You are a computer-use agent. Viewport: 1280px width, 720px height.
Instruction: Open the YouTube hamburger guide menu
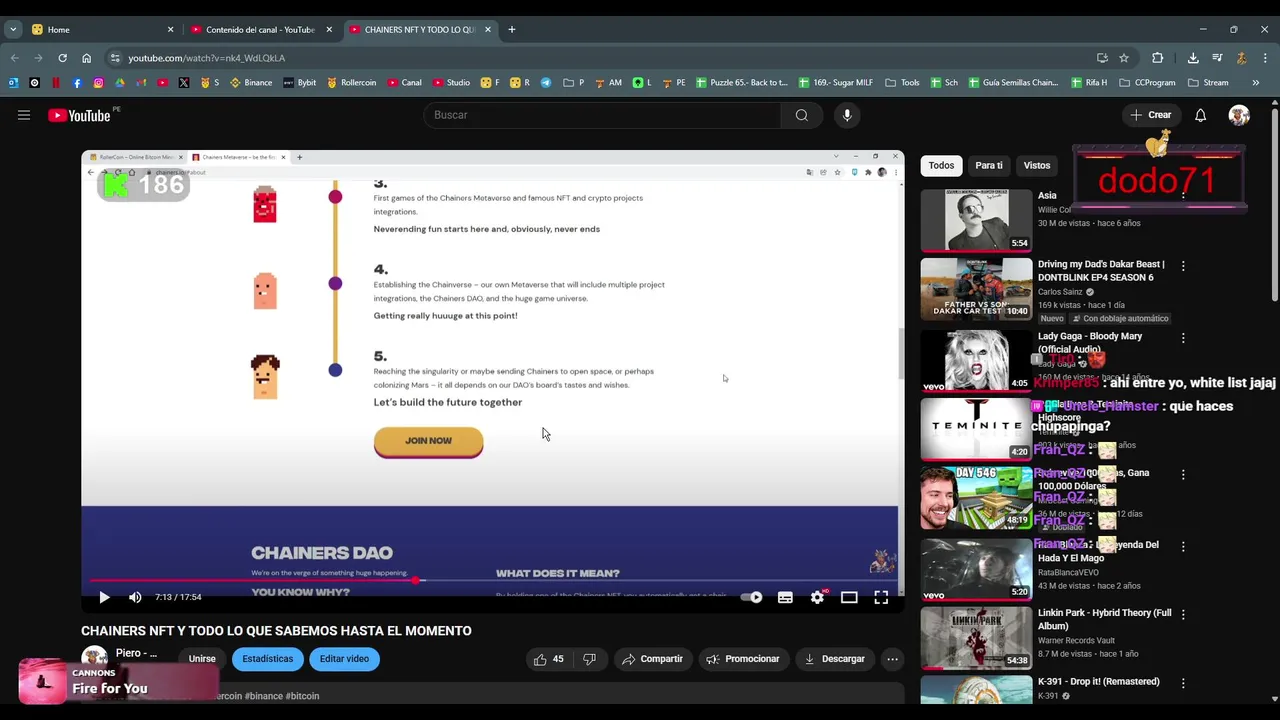[24, 115]
